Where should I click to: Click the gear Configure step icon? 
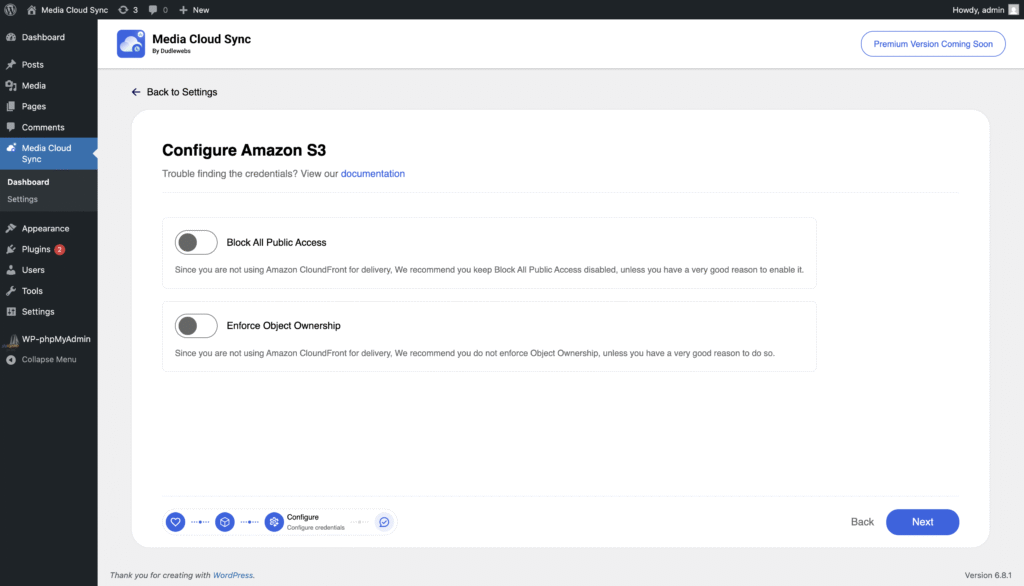(274, 522)
